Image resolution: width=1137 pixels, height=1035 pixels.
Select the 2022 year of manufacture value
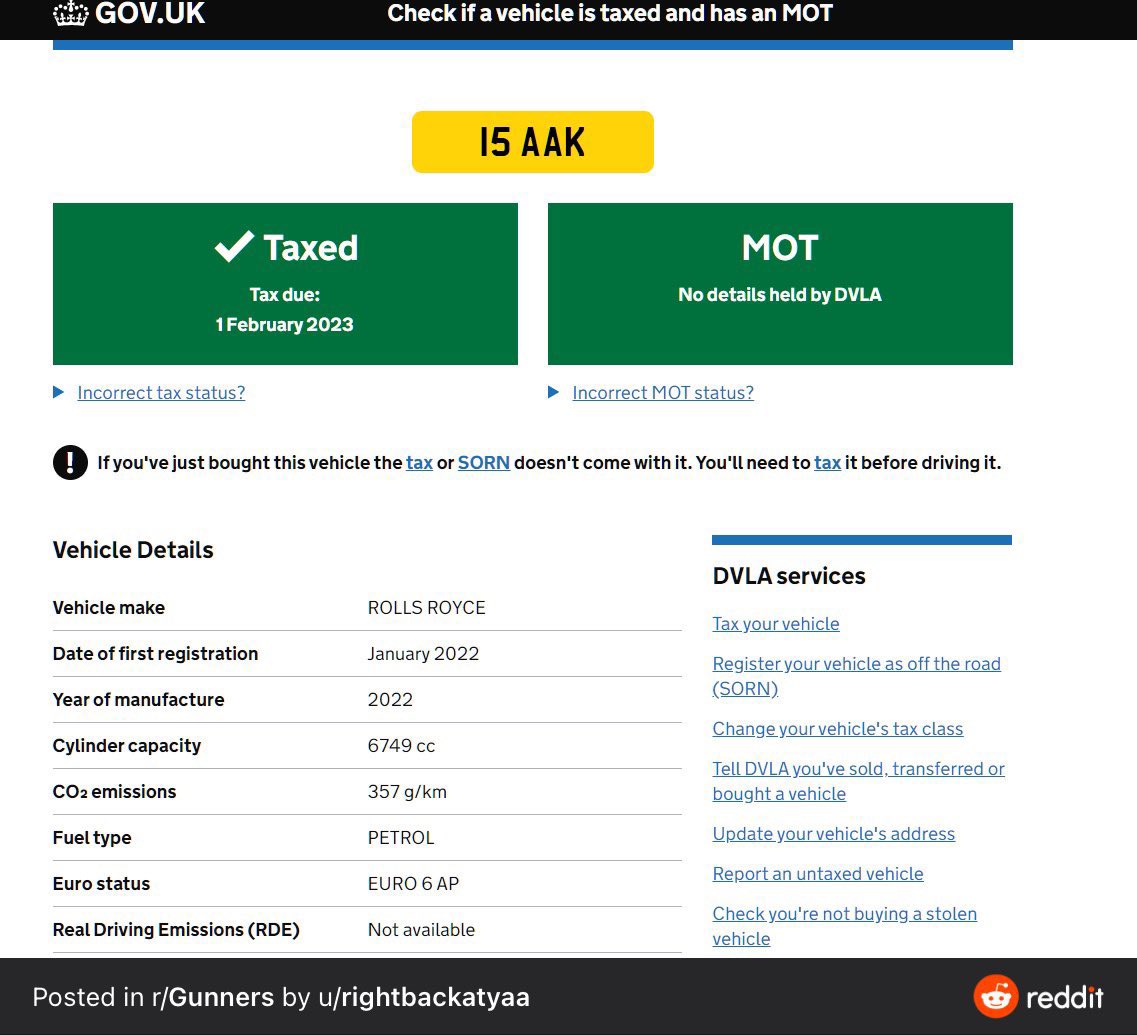(x=390, y=700)
